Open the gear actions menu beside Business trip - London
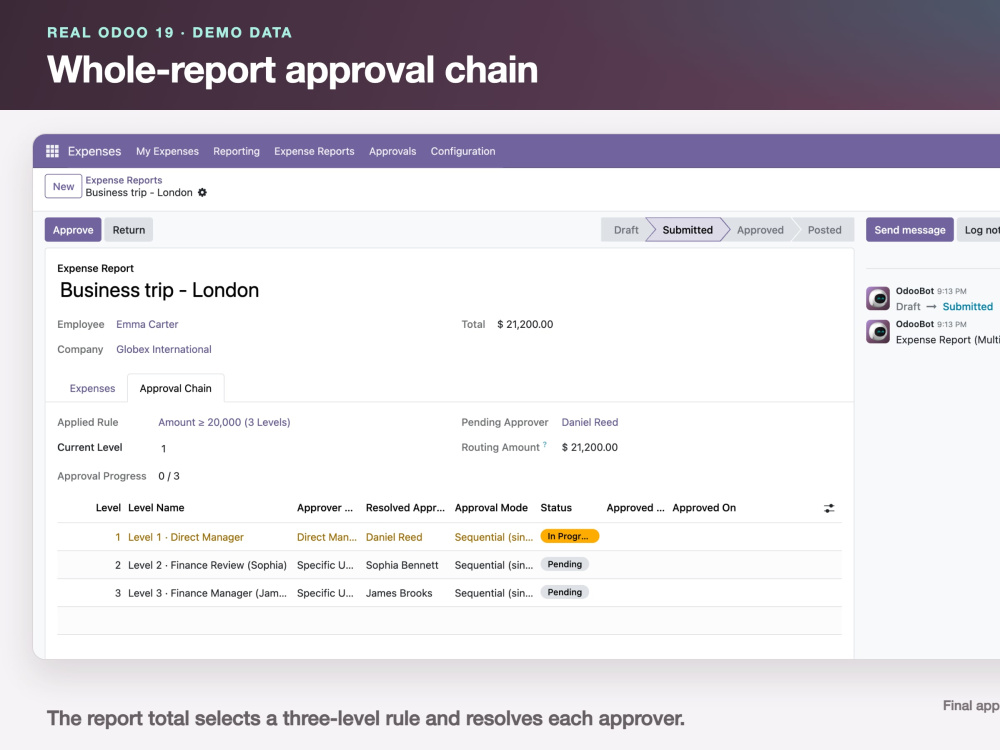1000x750 pixels. [202, 193]
